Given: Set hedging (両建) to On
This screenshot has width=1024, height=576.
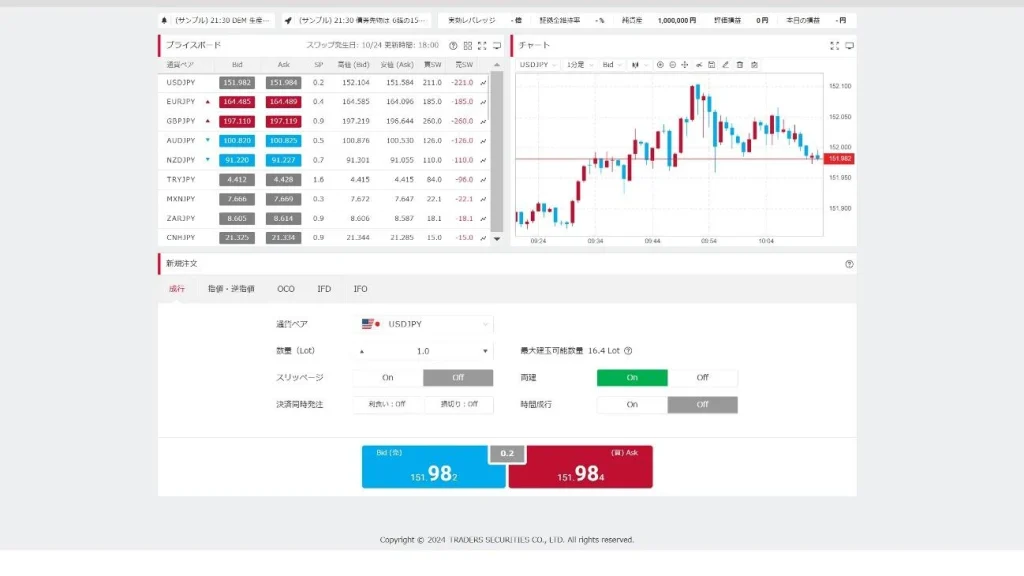Looking at the screenshot, I should pyautogui.click(x=632, y=377).
